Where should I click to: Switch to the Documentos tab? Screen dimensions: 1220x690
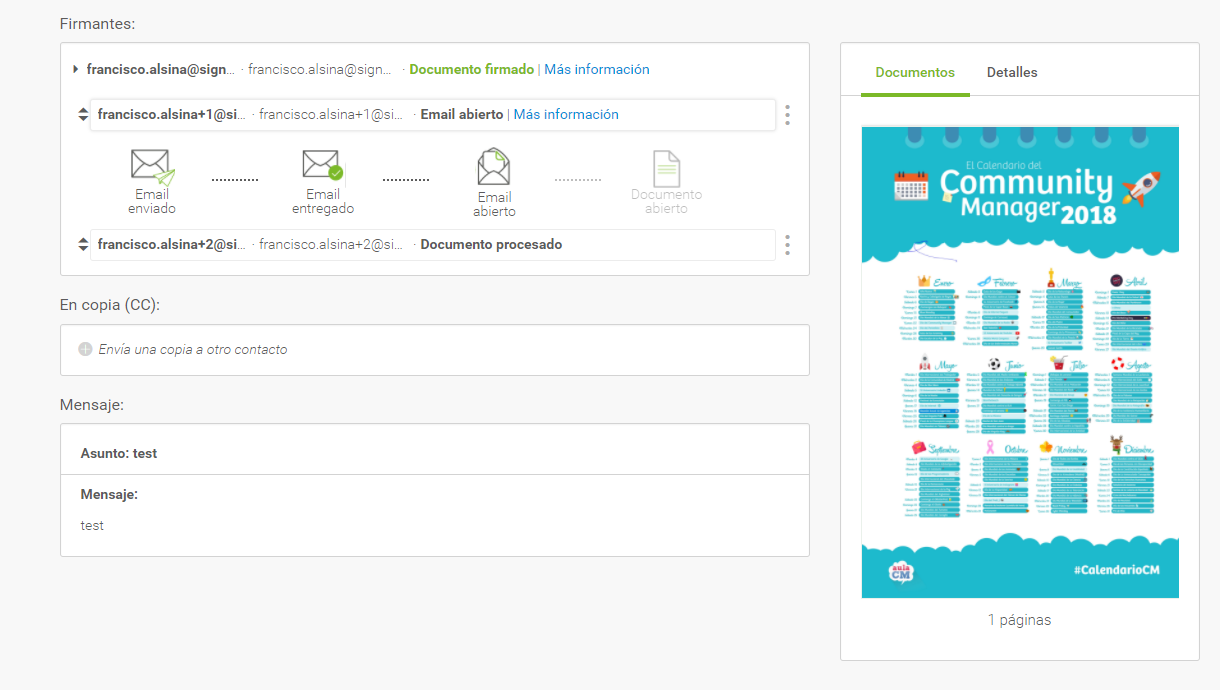pyautogui.click(x=915, y=73)
